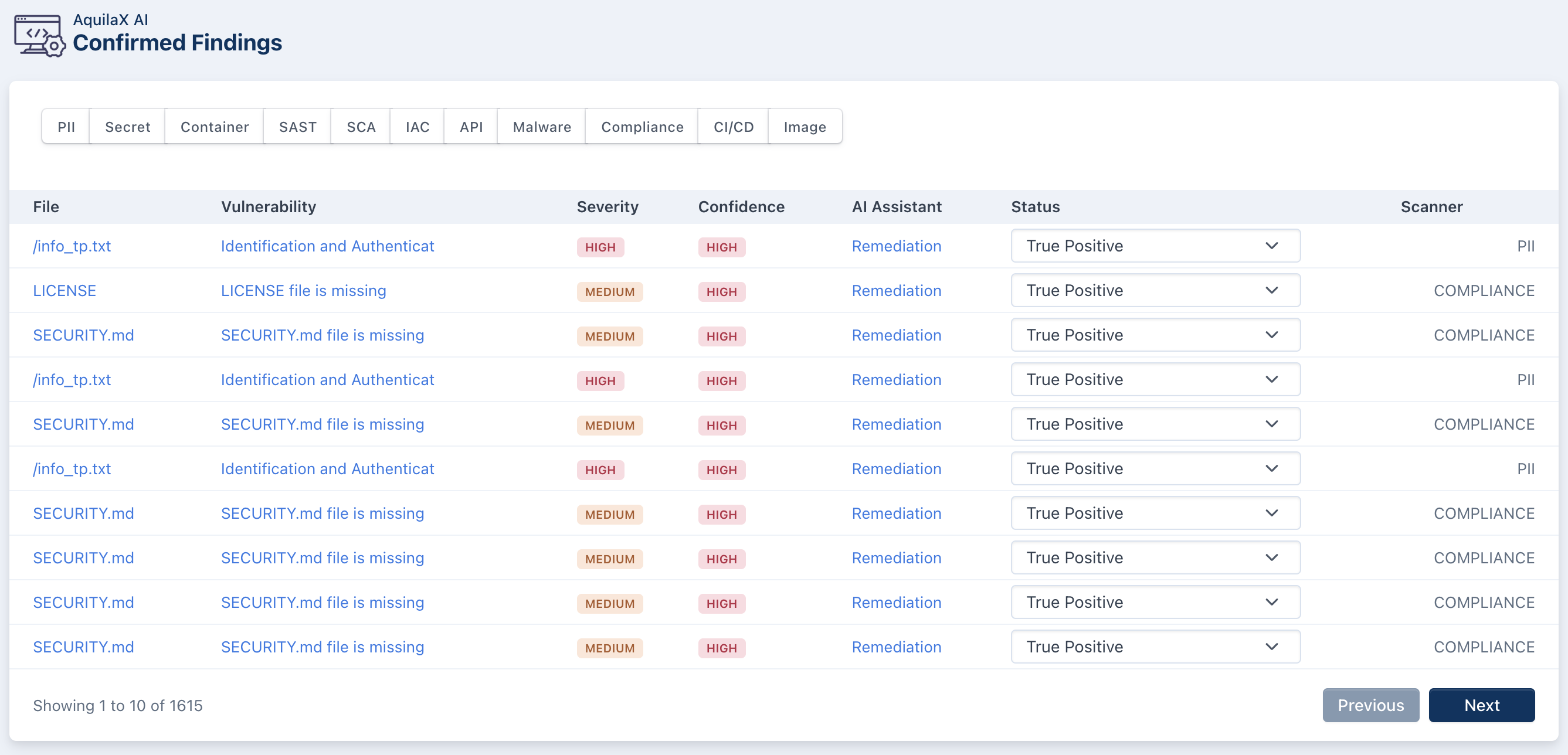Filter findings by Malware
Screen dimensions: 1568x755
[x=541, y=127]
